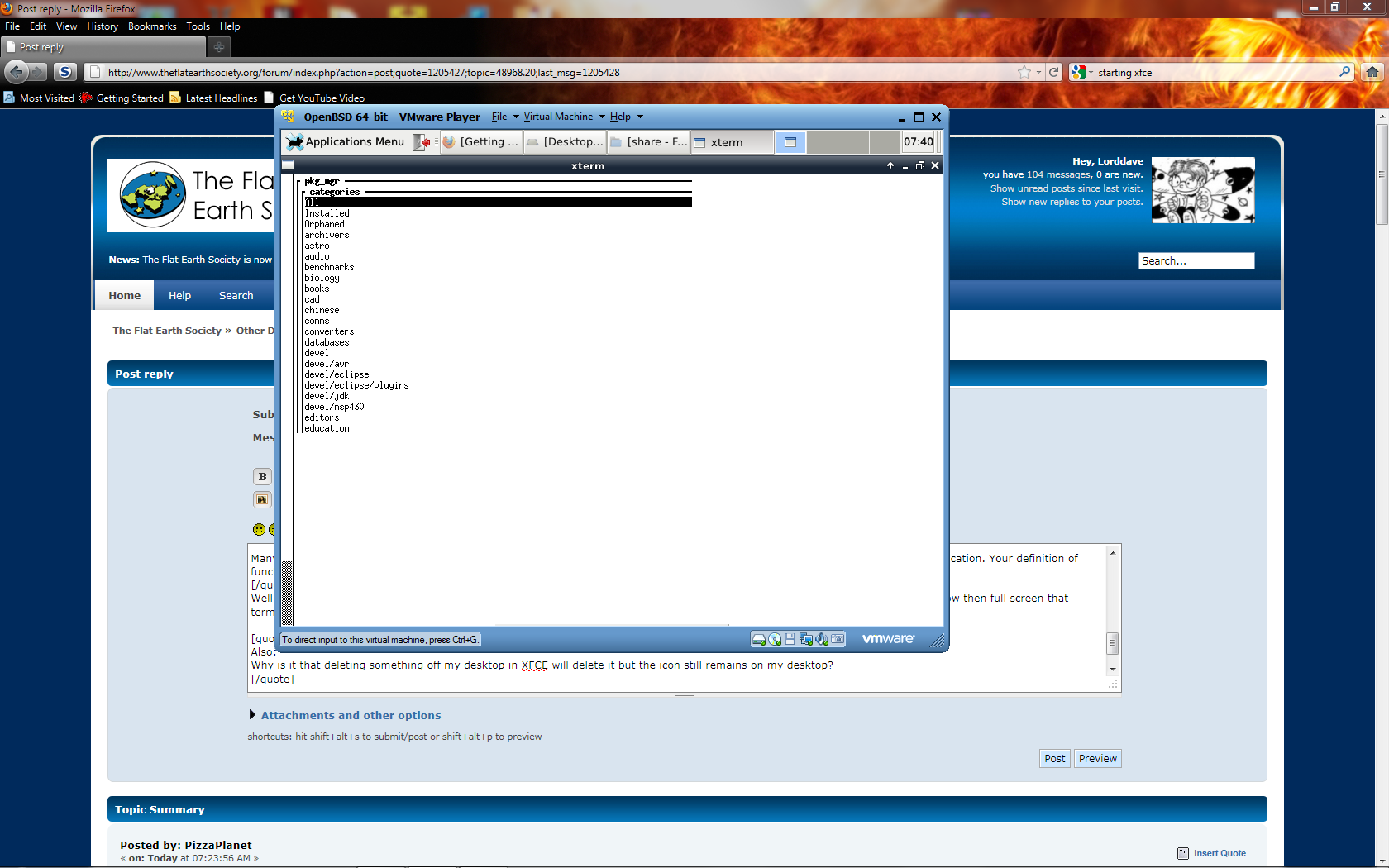1389x868 pixels.
Task: Click the Lorddave user avatar image
Action: 1203,190
